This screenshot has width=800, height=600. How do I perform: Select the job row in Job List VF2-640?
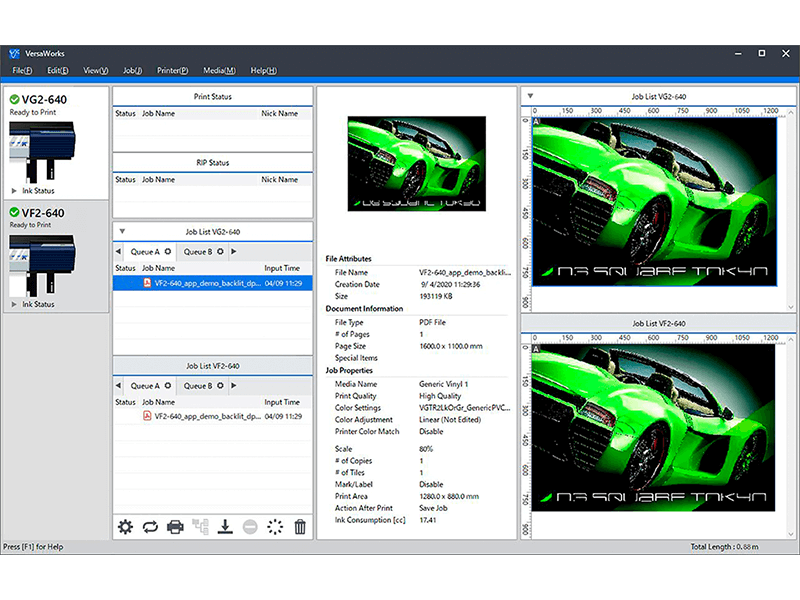point(213,416)
